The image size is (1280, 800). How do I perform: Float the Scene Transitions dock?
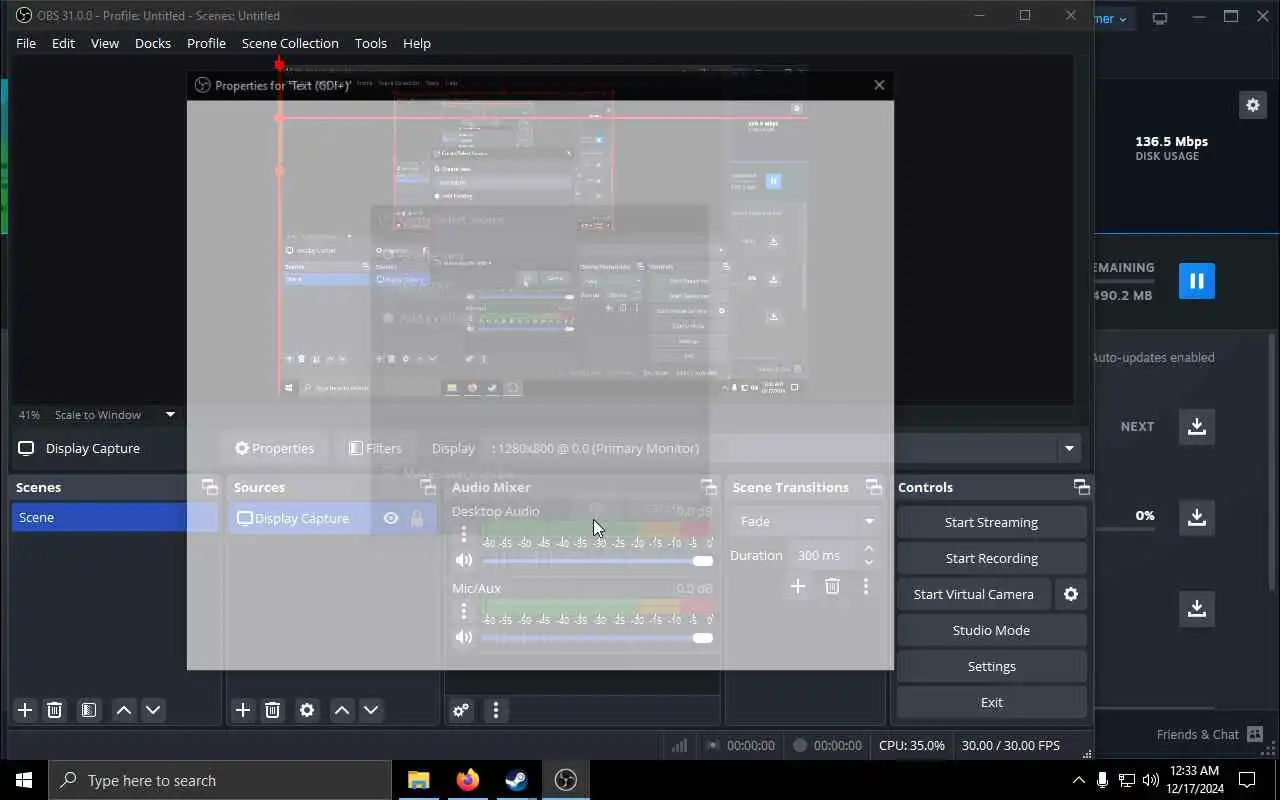pos(874,487)
